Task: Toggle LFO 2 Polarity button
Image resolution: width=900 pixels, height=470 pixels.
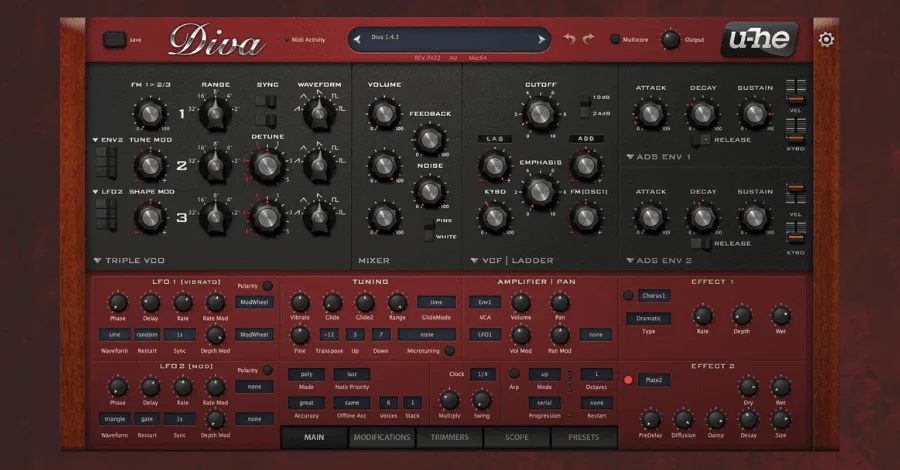Action: tap(267, 370)
